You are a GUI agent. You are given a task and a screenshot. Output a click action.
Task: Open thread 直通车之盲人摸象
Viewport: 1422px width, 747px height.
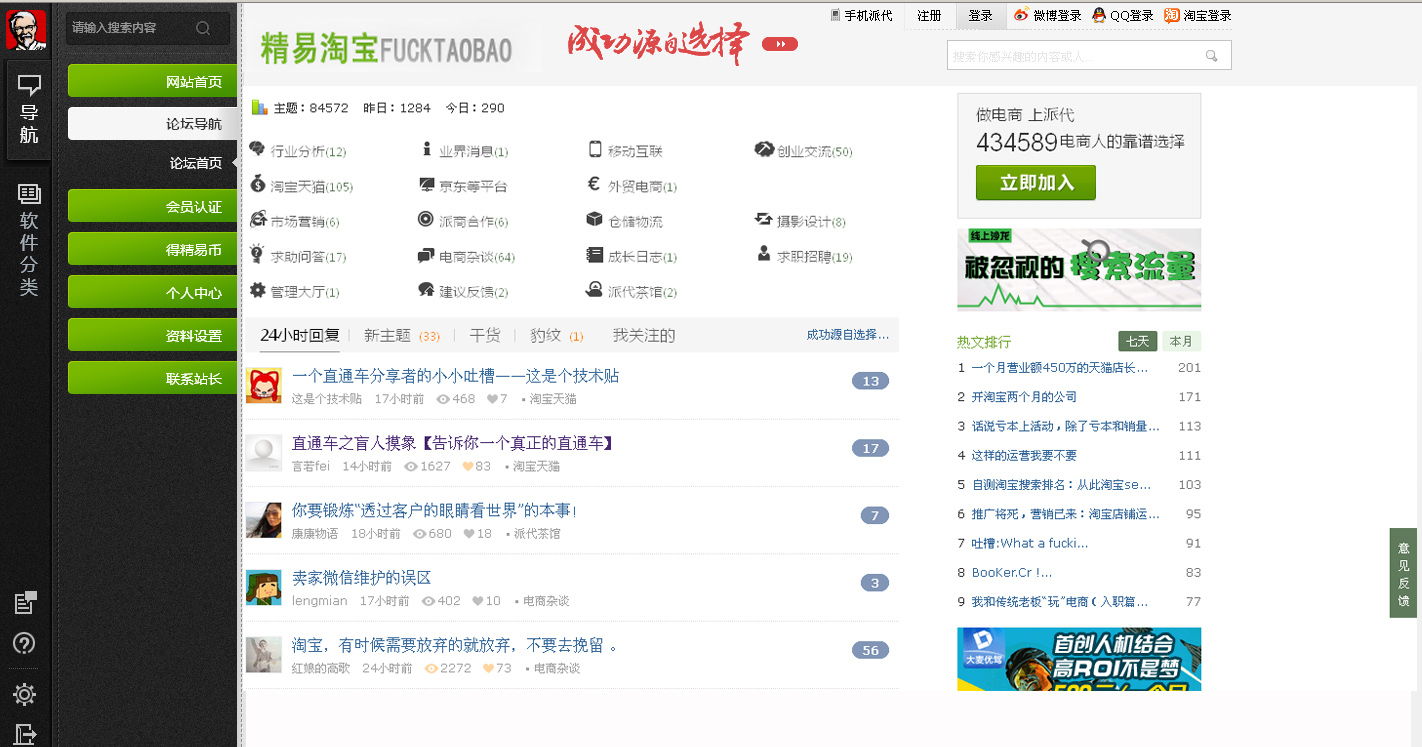point(452,443)
